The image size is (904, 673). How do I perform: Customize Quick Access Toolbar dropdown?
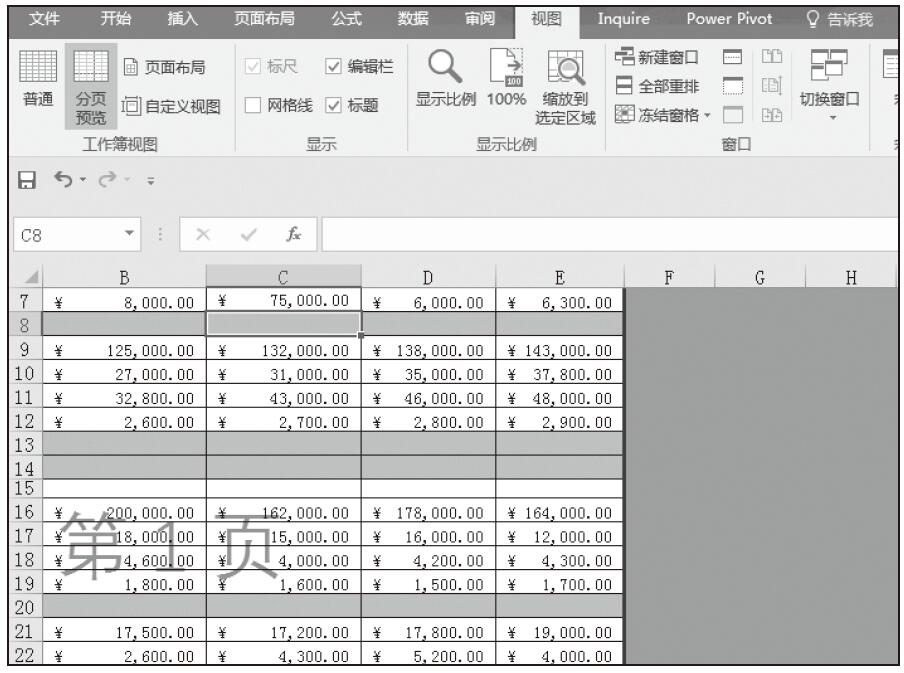tap(150, 181)
